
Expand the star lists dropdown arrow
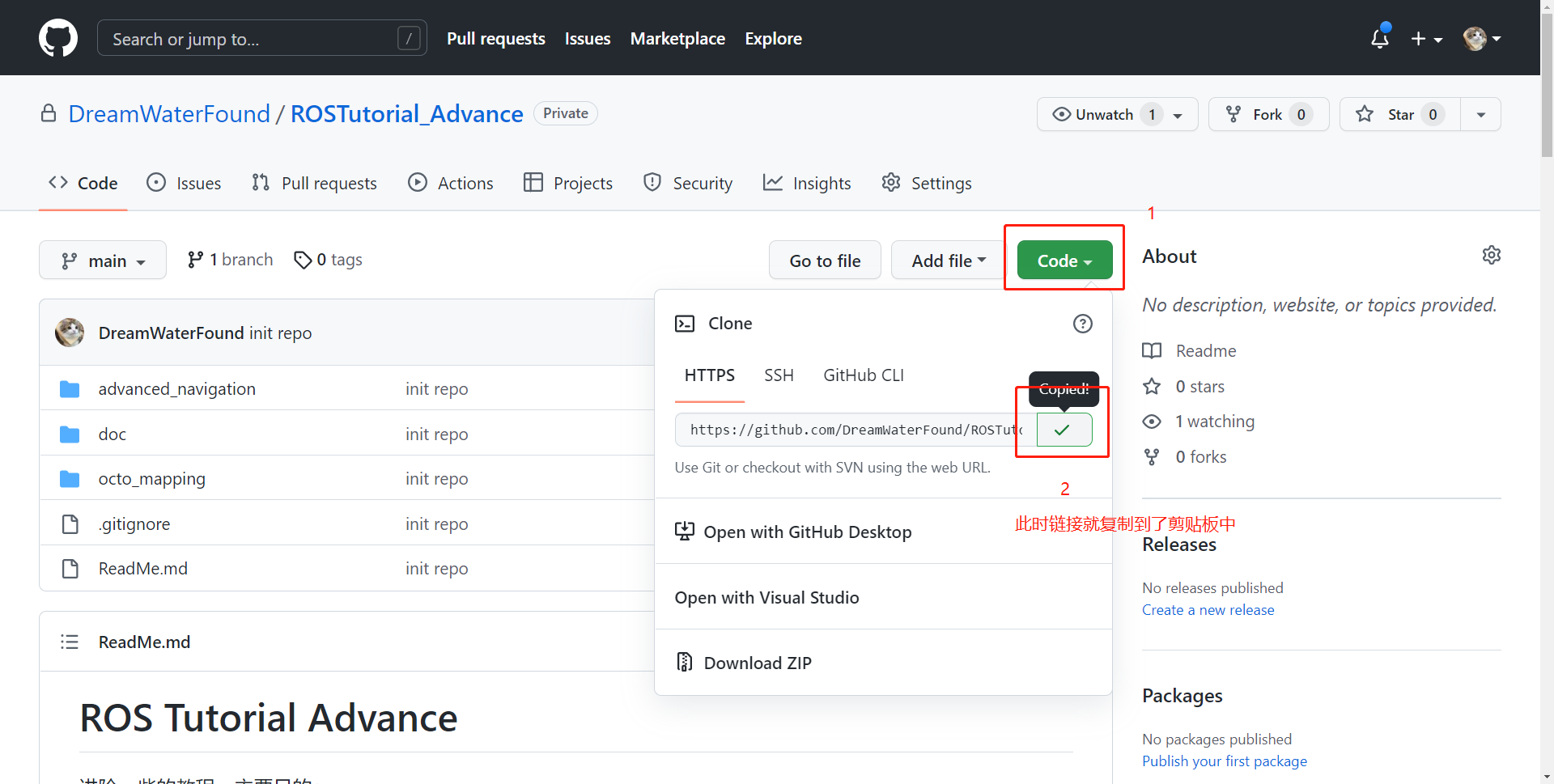[x=1480, y=114]
